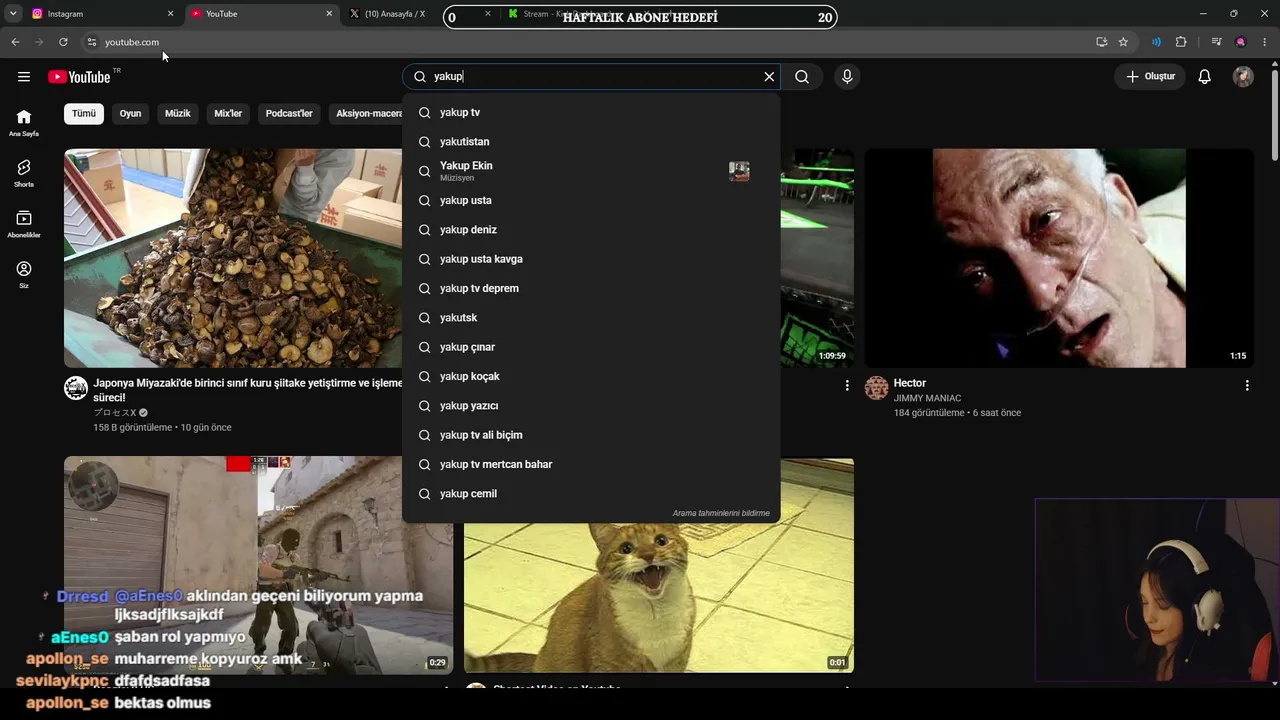Open Shorts from the sidebar
The height and width of the screenshot is (720, 1280).
click(x=24, y=173)
